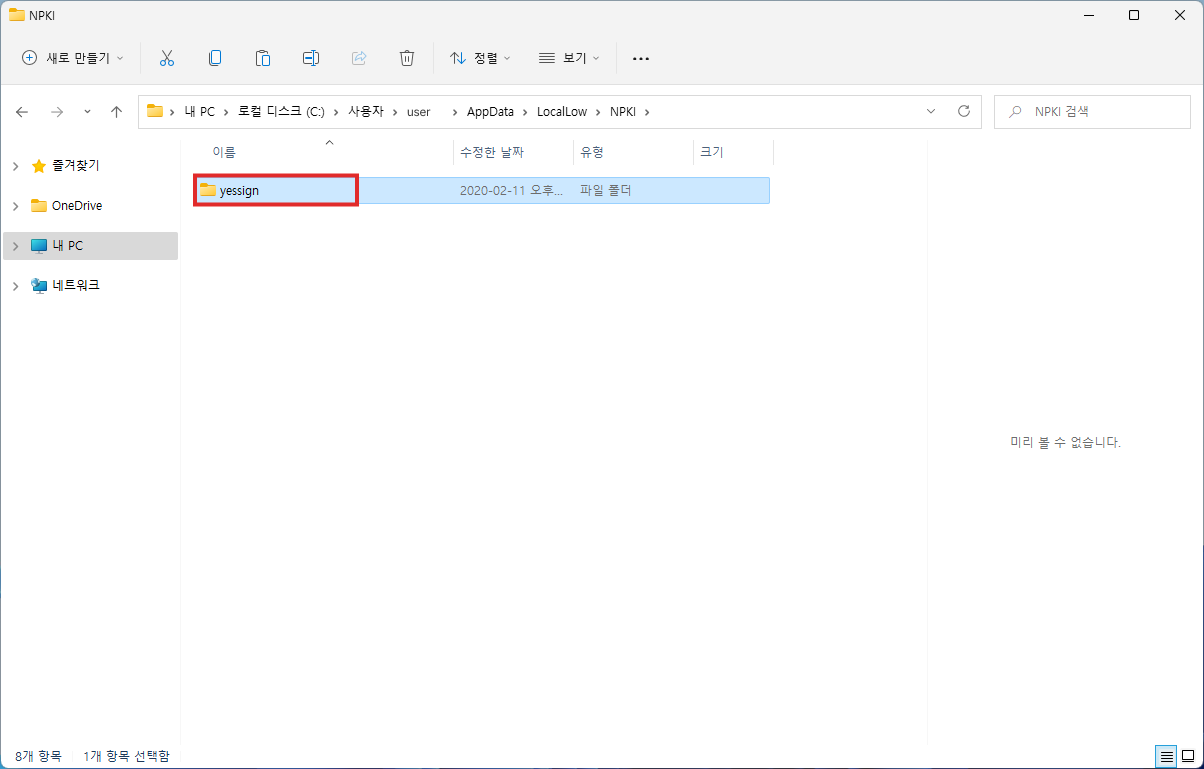
Task: Click the NPKI 검색 search field
Action: 1092,112
